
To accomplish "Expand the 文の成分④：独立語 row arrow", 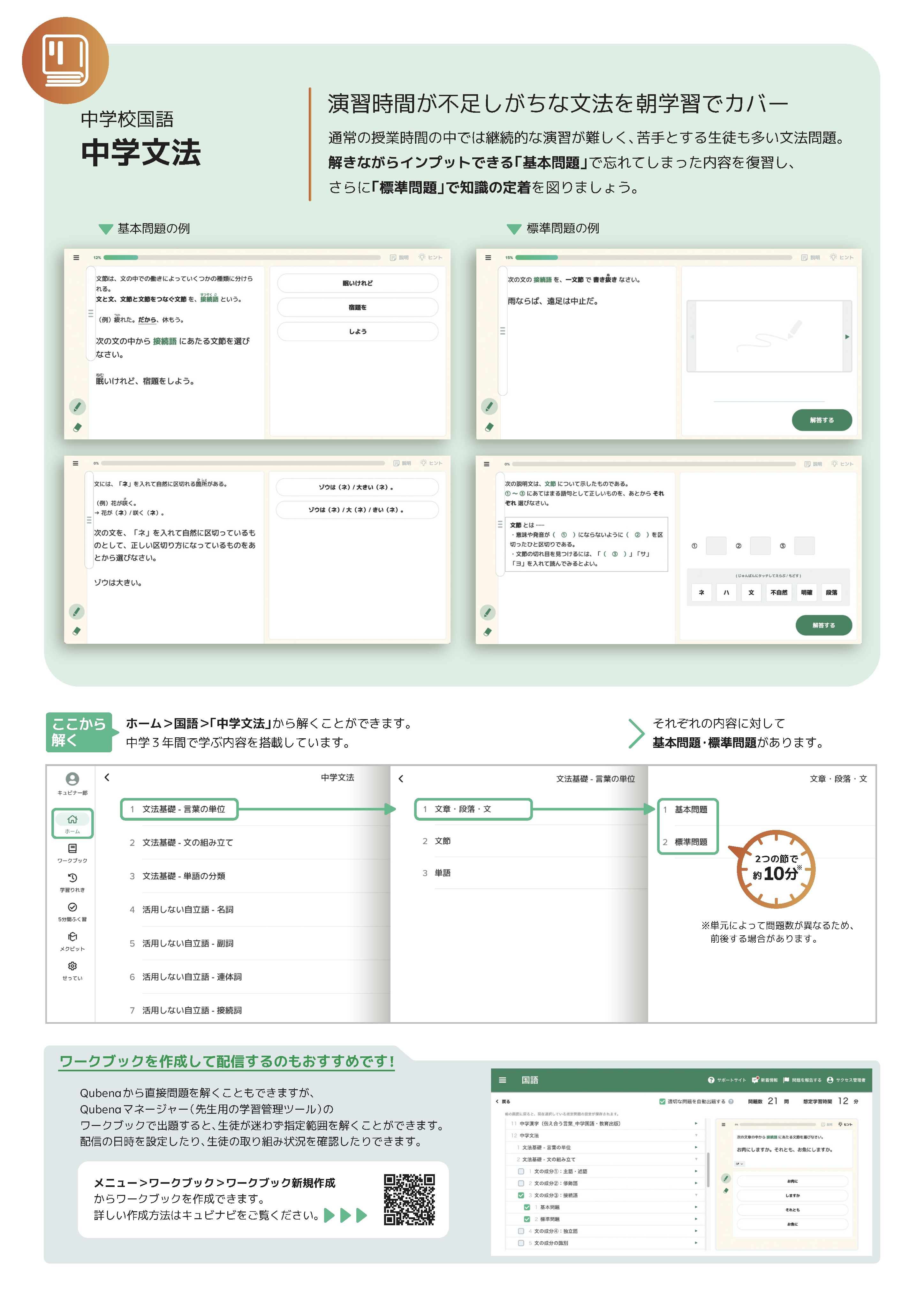I will pyautogui.click(x=696, y=1231).
